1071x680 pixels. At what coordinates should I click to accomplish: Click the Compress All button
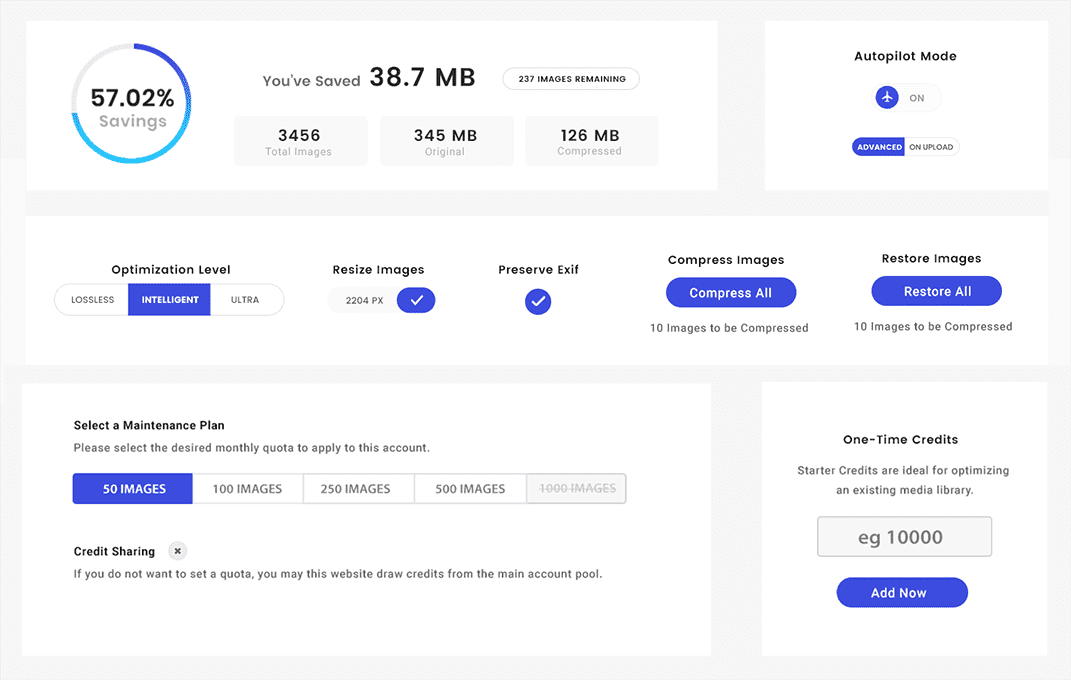(x=731, y=292)
